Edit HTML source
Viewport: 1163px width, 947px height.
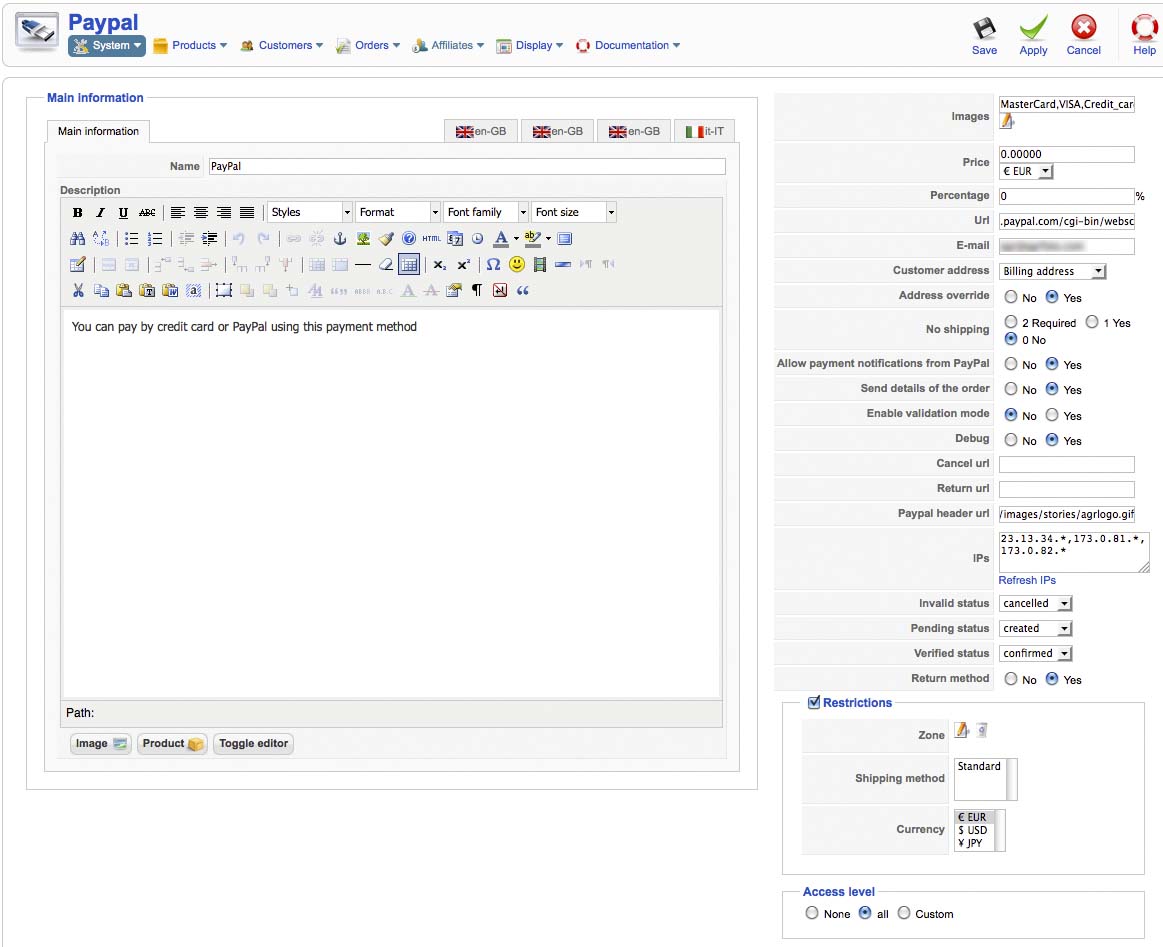click(x=432, y=239)
